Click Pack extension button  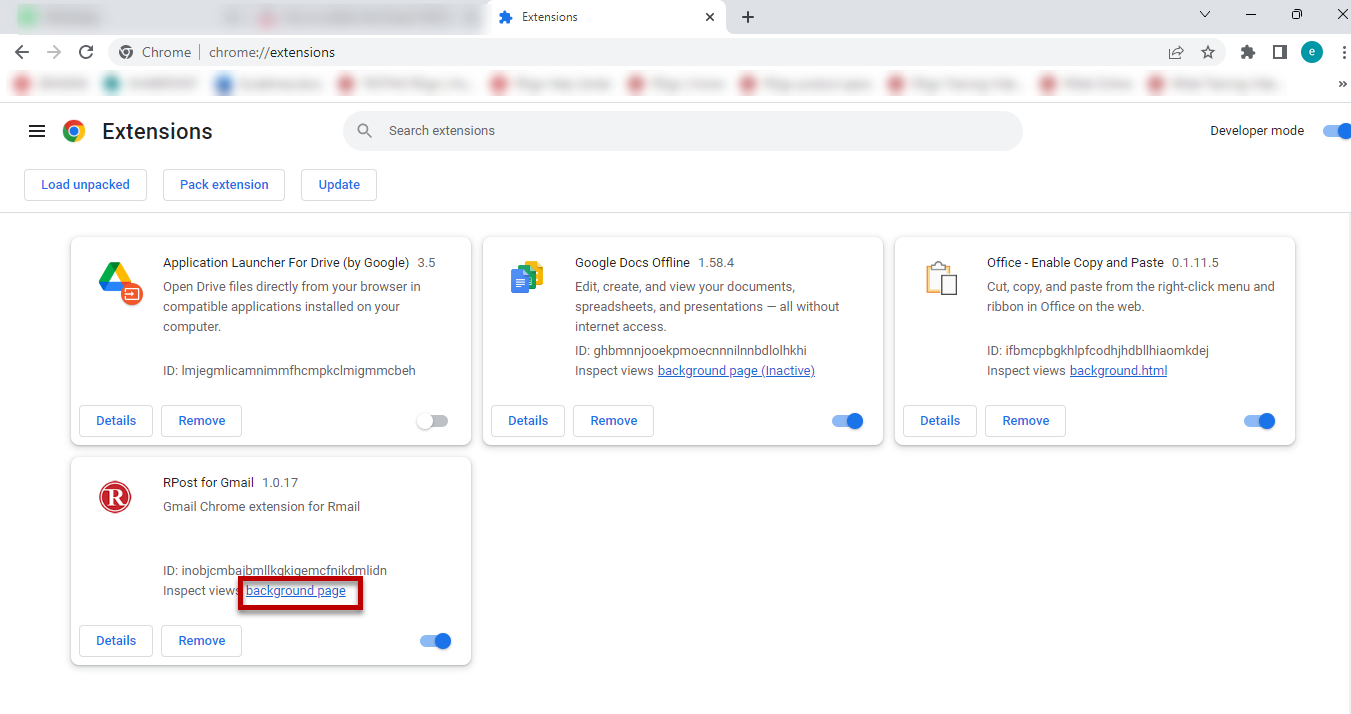click(x=224, y=185)
